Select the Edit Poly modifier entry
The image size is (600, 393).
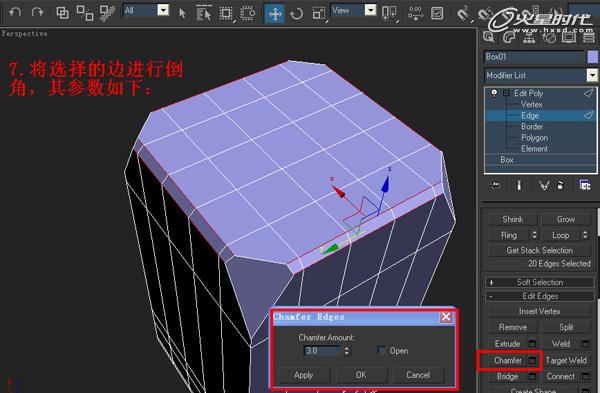pos(528,93)
